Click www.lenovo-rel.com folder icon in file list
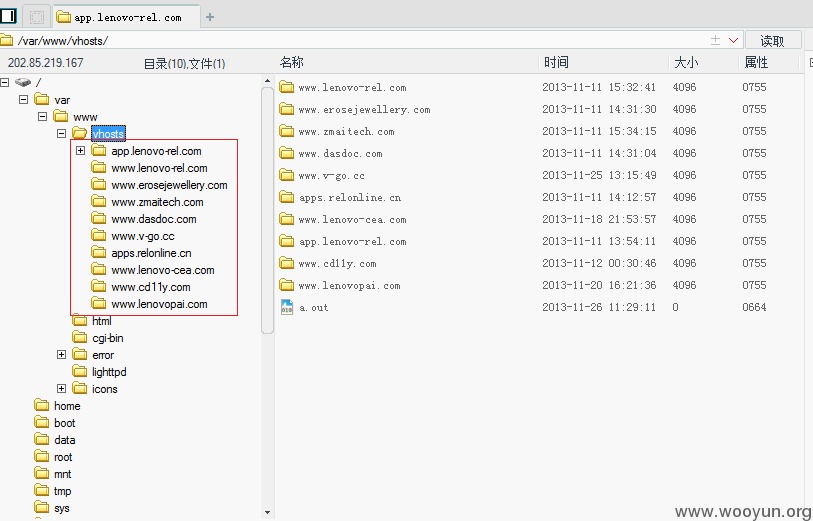Image resolution: width=813 pixels, height=521 pixels. coord(286,87)
